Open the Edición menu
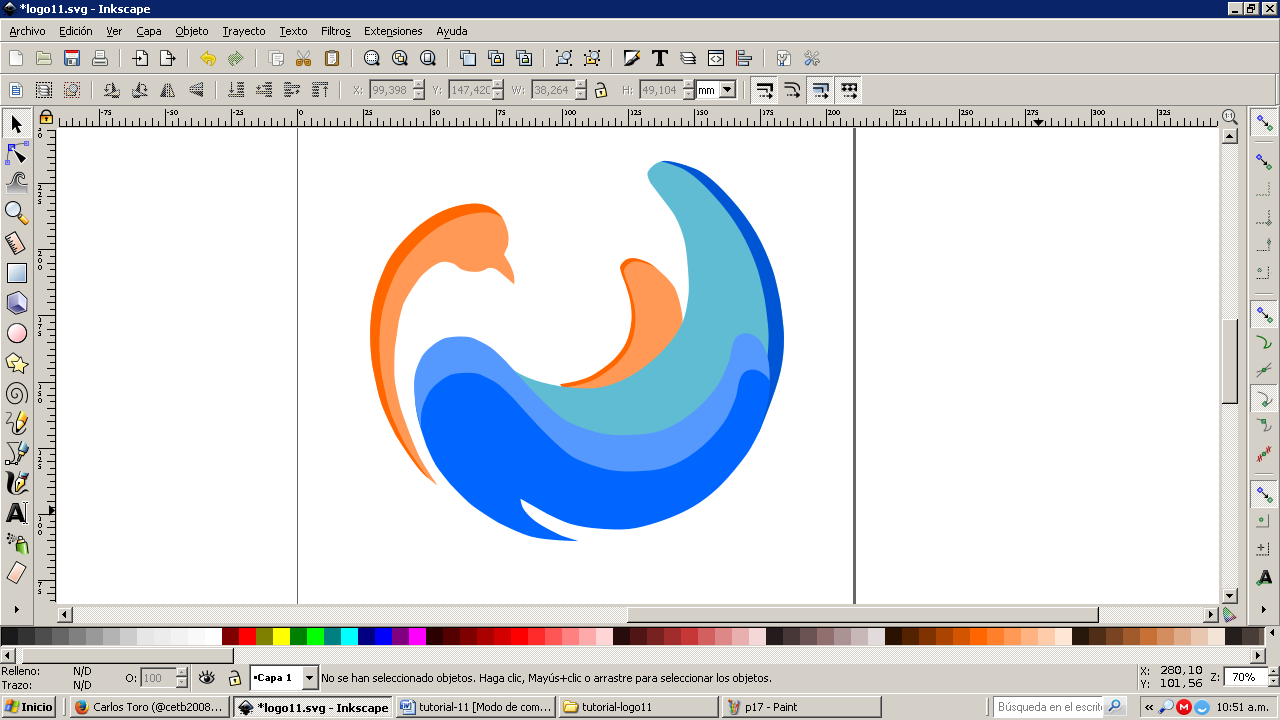Image resolution: width=1280 pixels, height=720 pixels. point(76,31)
